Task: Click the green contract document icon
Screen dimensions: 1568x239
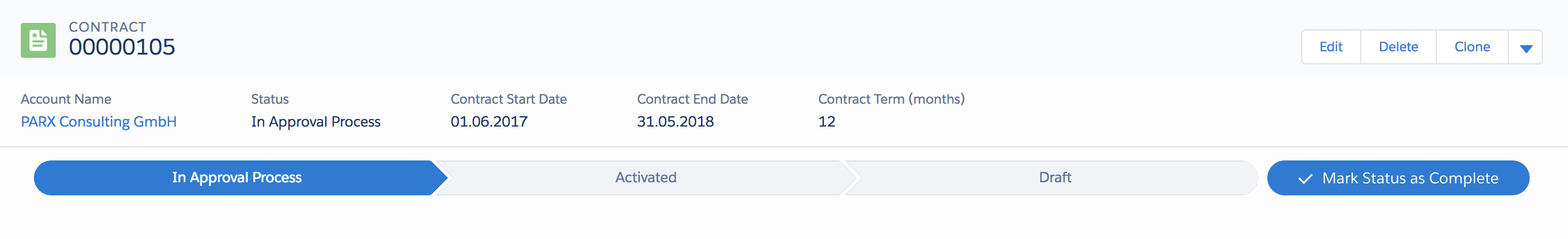Action: 38,40
